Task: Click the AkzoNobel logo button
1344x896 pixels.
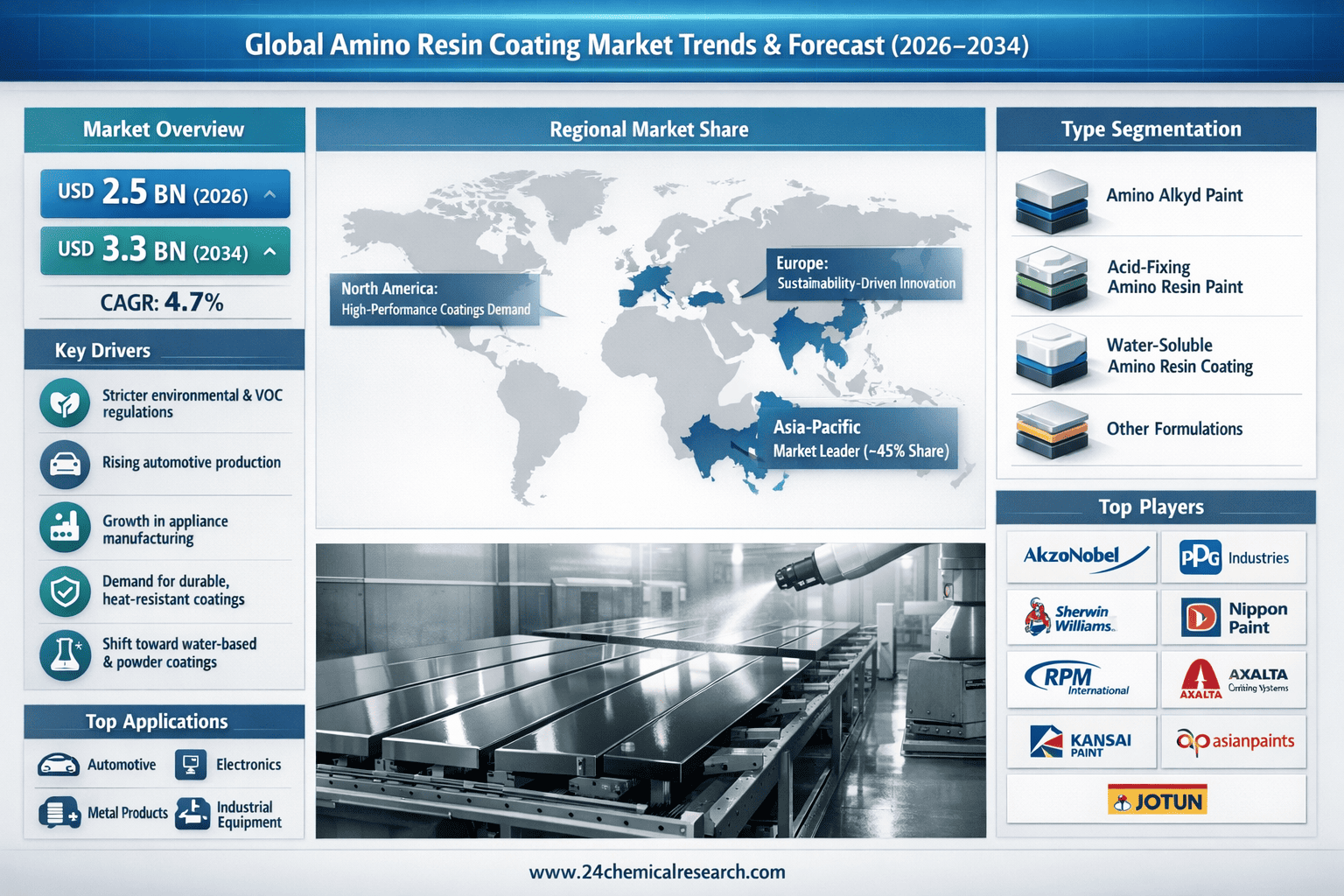Action: click(x=1081, y=556)
